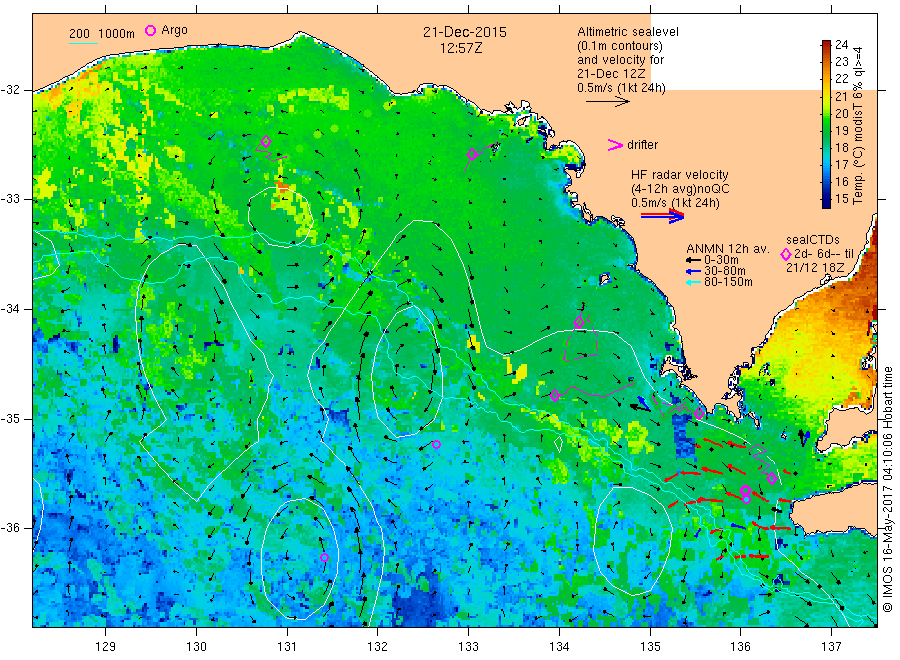
Task: Click the blue 30-80m ANMN arrow symbol
Action: pyautogui.click(x=693, y=271)
